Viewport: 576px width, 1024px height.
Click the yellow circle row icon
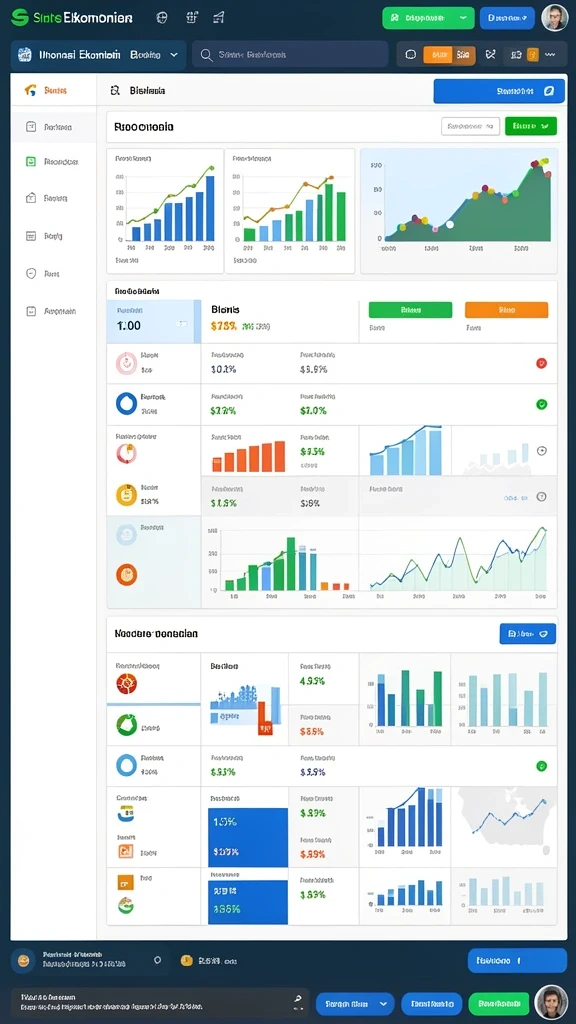(x=126, y=495)
